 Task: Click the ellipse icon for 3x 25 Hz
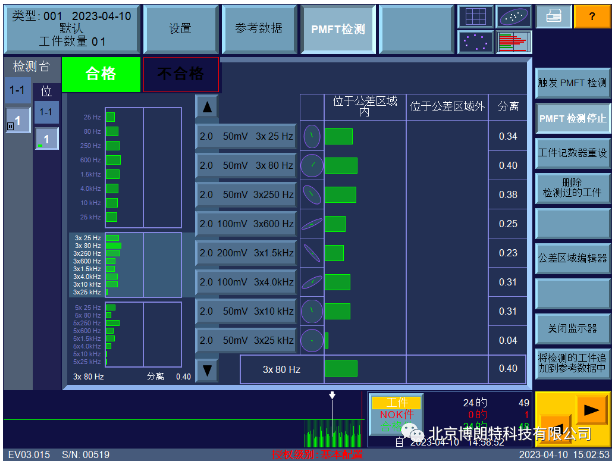coord(312,136)
